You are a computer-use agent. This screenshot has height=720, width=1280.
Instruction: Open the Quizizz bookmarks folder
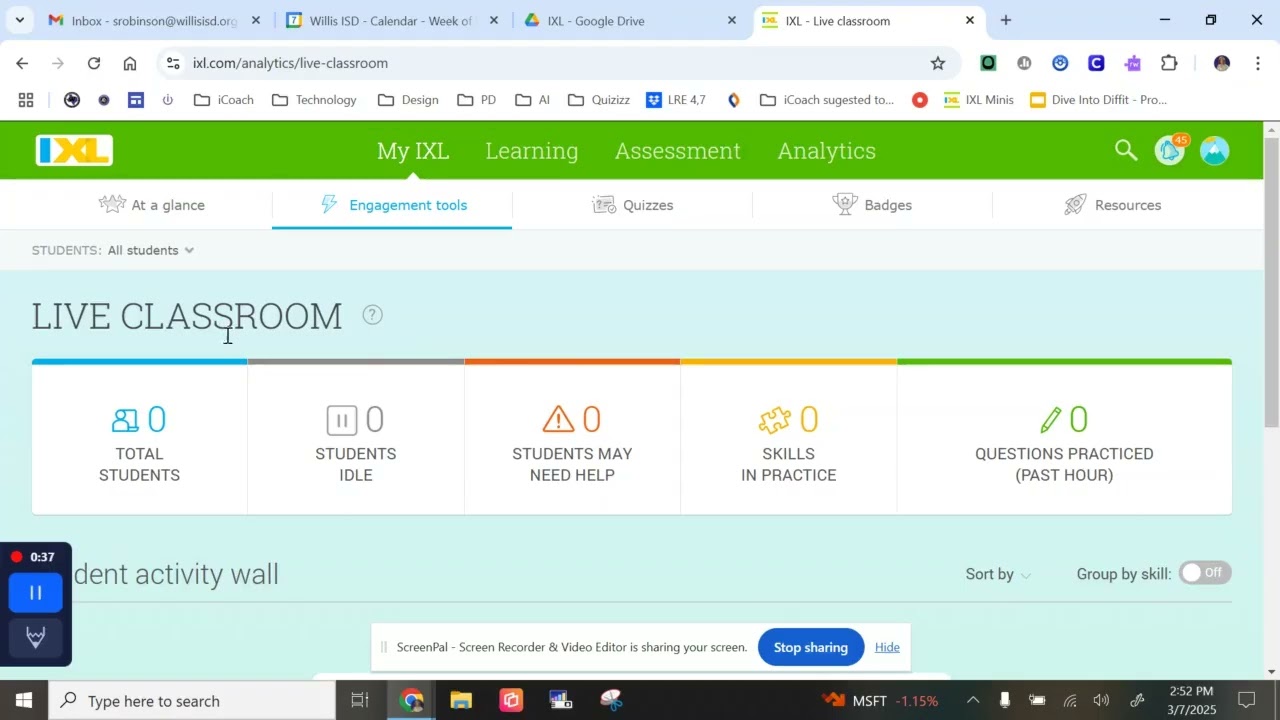coord(599,100)
